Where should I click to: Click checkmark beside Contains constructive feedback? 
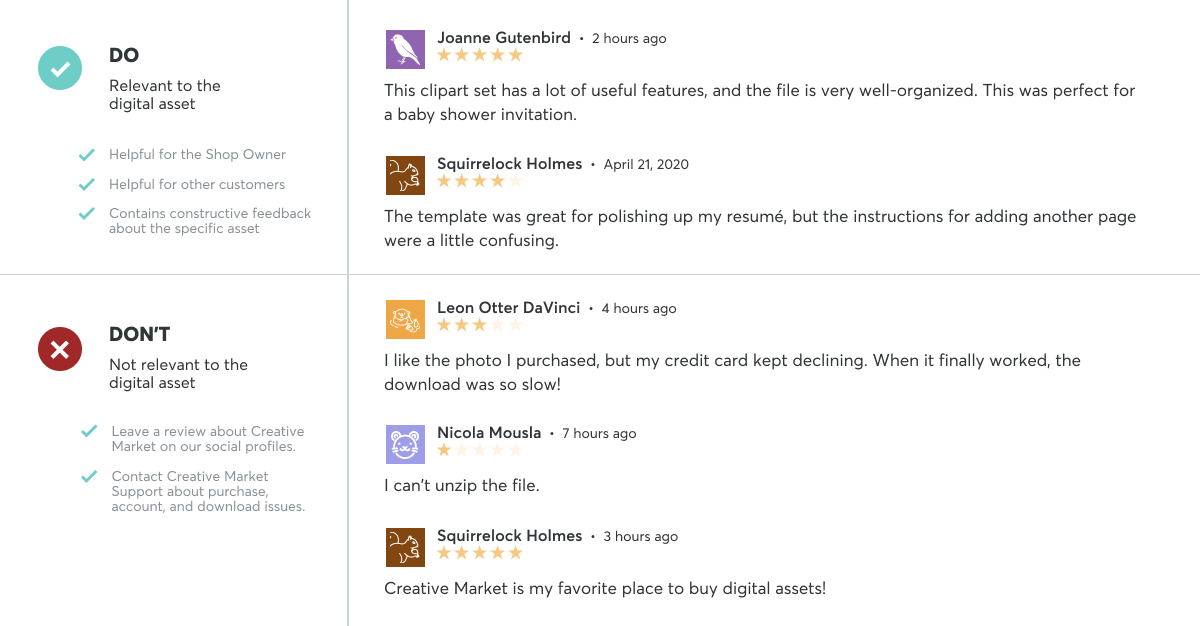tap(87, 214)
